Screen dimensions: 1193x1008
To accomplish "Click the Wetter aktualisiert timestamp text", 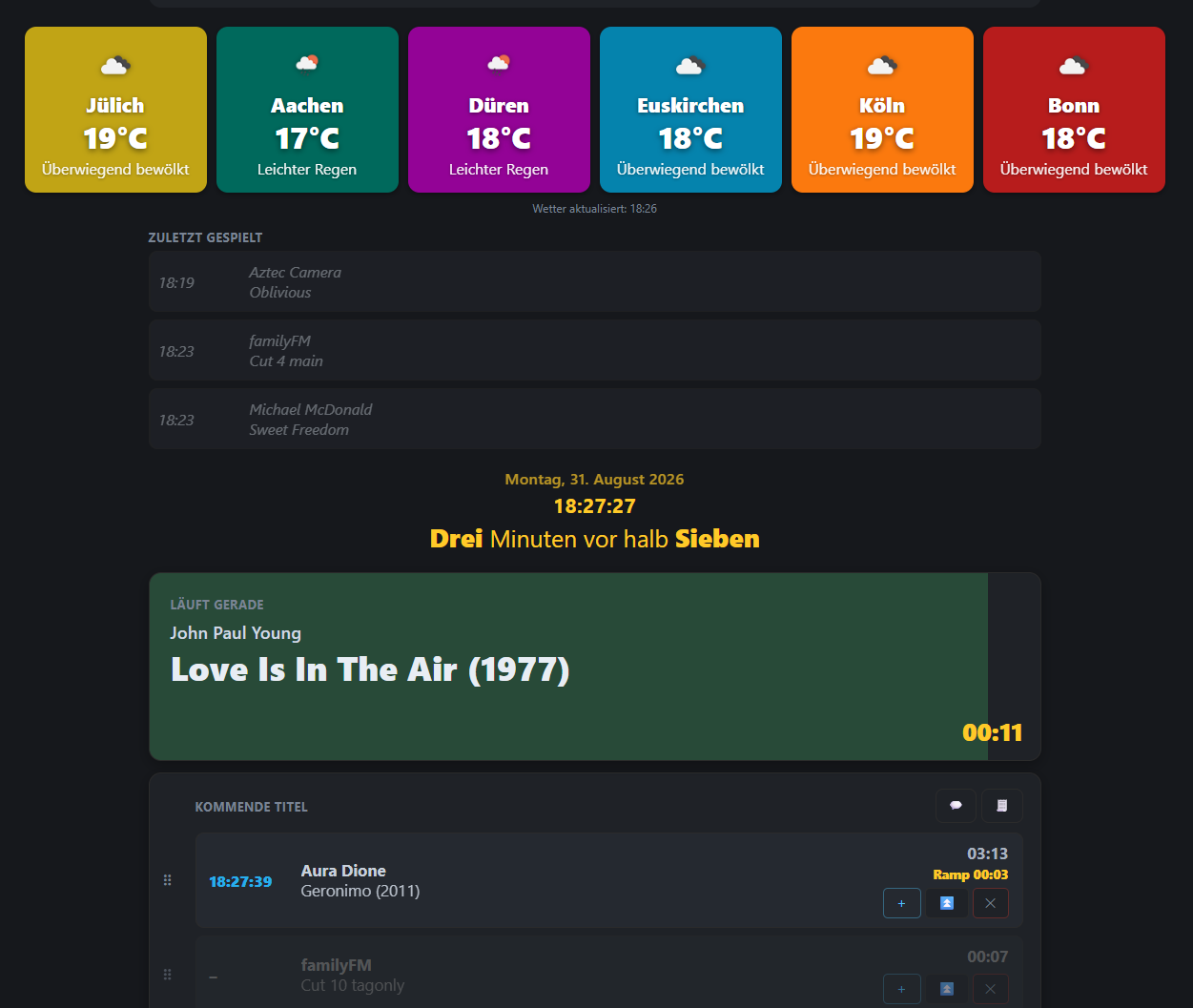I will click(594, 208).
